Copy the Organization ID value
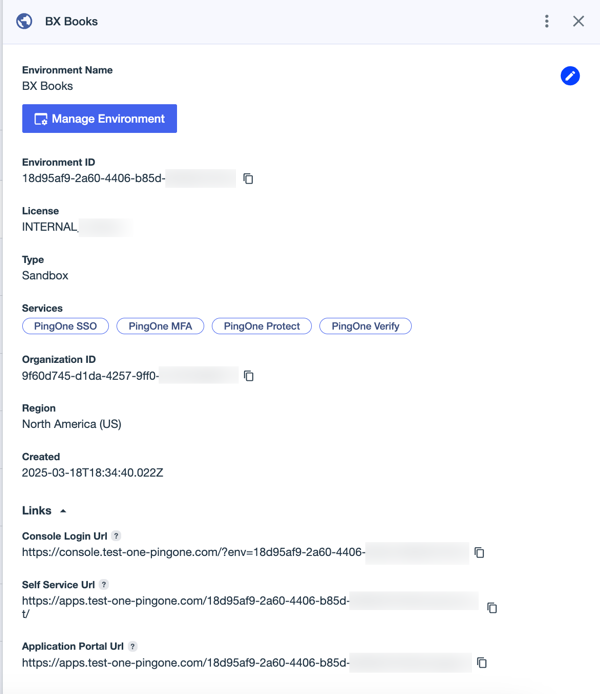This screenshot has width=600, height=694. pos(249,376)
